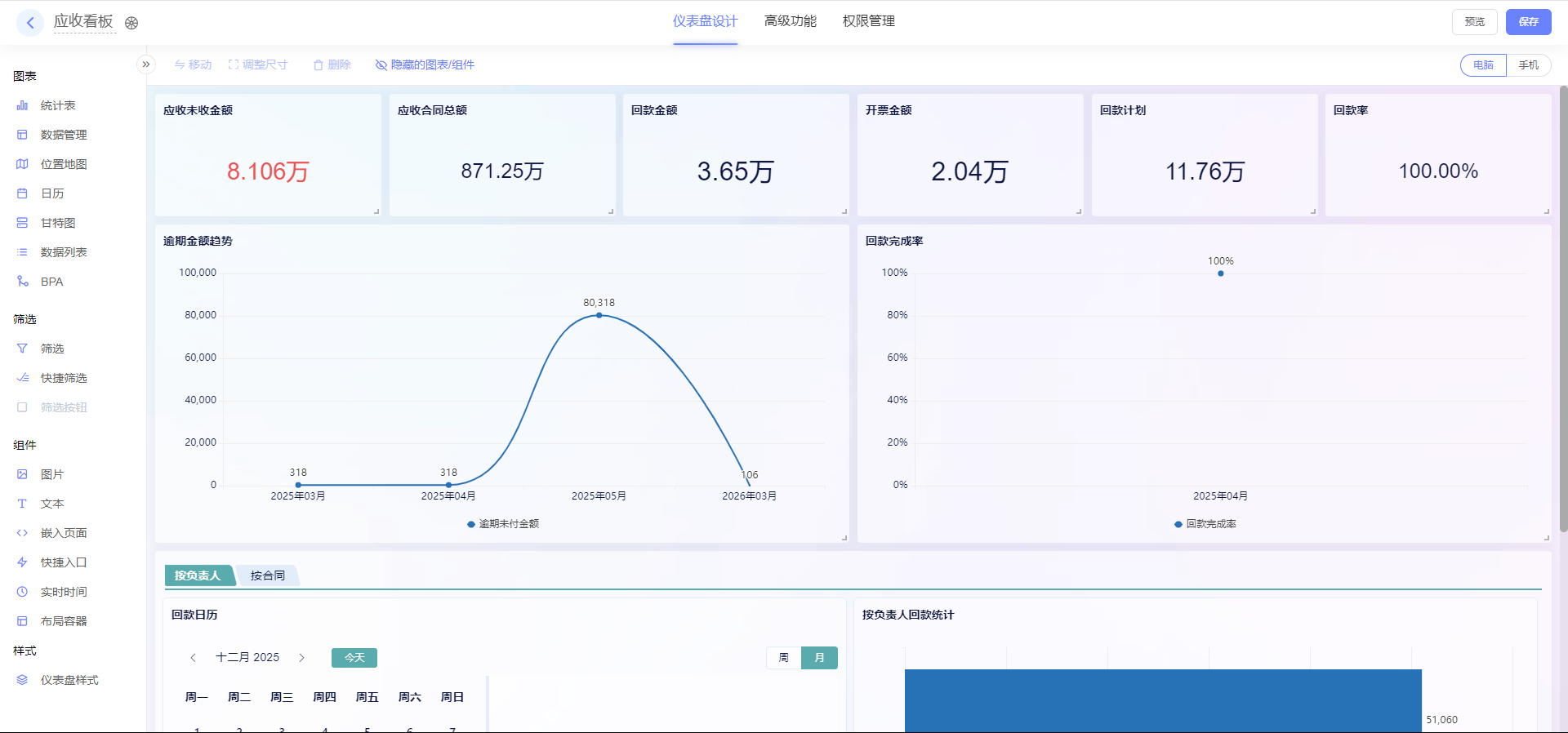
Task: Click the 保存 button
Action: click(x=1528, y=22)
